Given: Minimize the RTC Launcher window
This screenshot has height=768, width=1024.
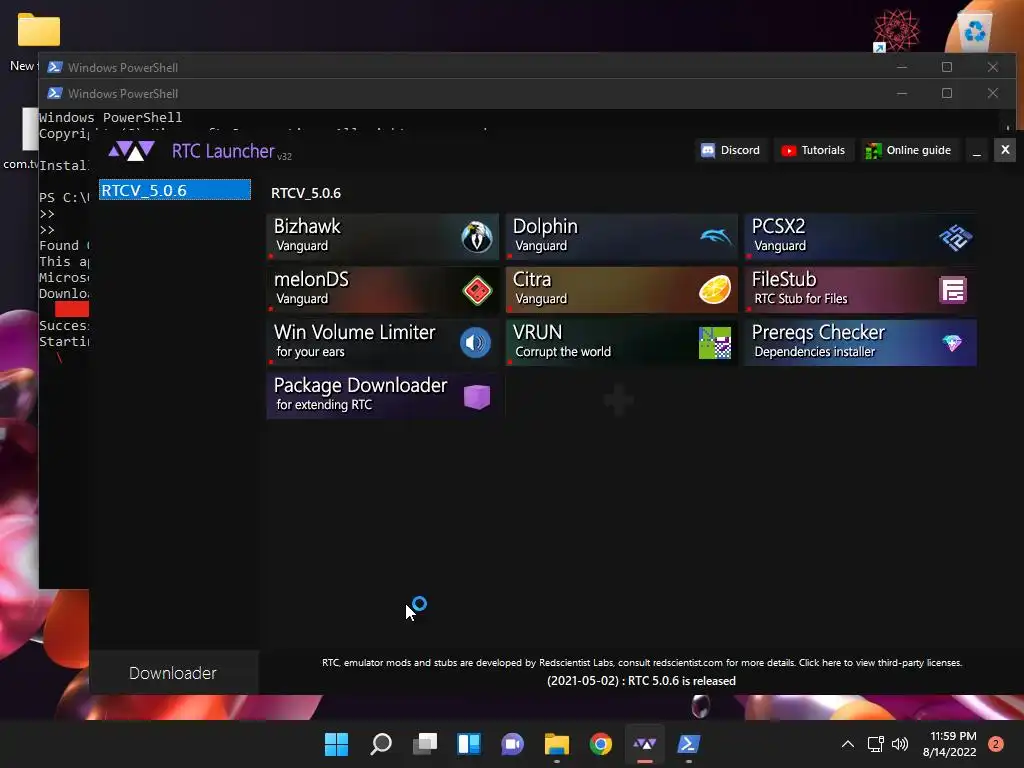Looking at the screenshot, I should 977,151.
